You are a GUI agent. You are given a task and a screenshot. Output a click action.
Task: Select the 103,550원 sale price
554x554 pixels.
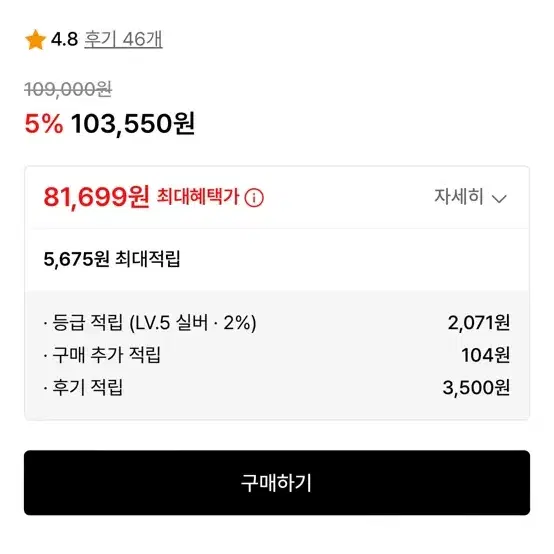click(x=133, y=124)
